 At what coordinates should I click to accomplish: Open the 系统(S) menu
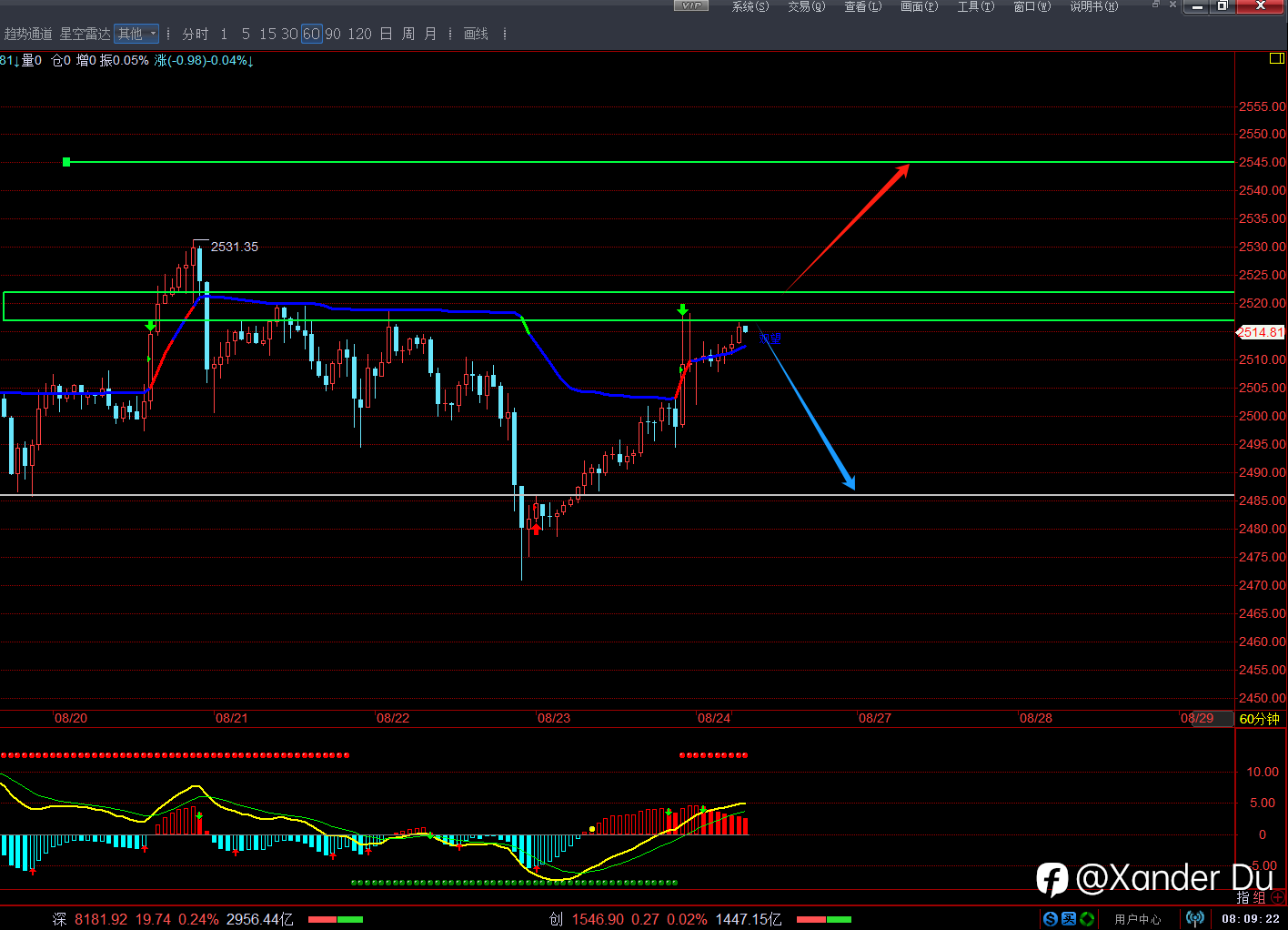[750, 6]
